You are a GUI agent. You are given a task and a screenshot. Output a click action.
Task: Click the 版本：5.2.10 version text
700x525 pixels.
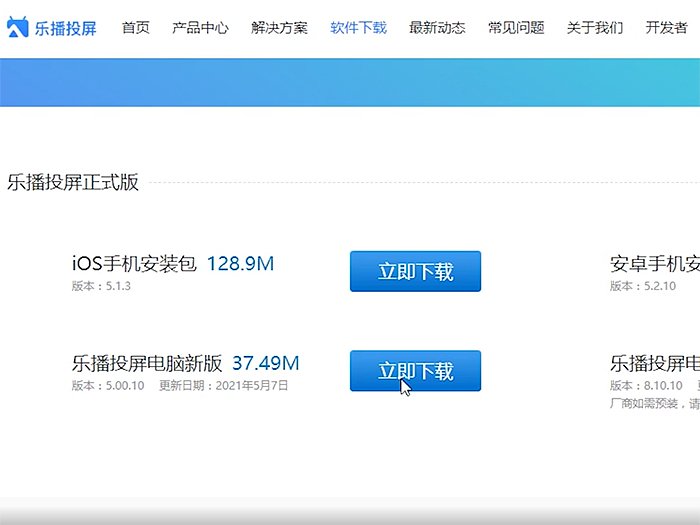(x=643, y=286)
